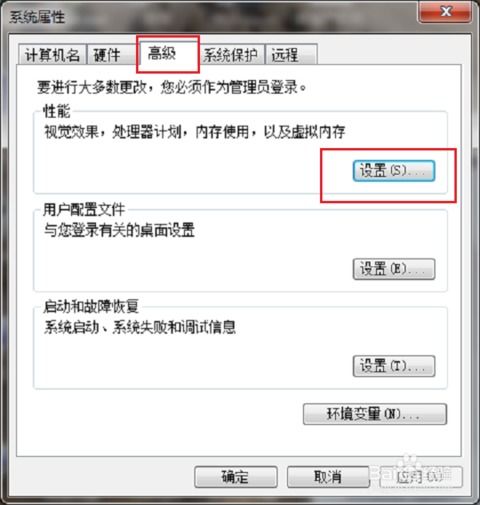Image resolution: width=480 pixels, height=505 pixels.
Task: Click the 用户配置文件 group label
Action: click(84, 210)
